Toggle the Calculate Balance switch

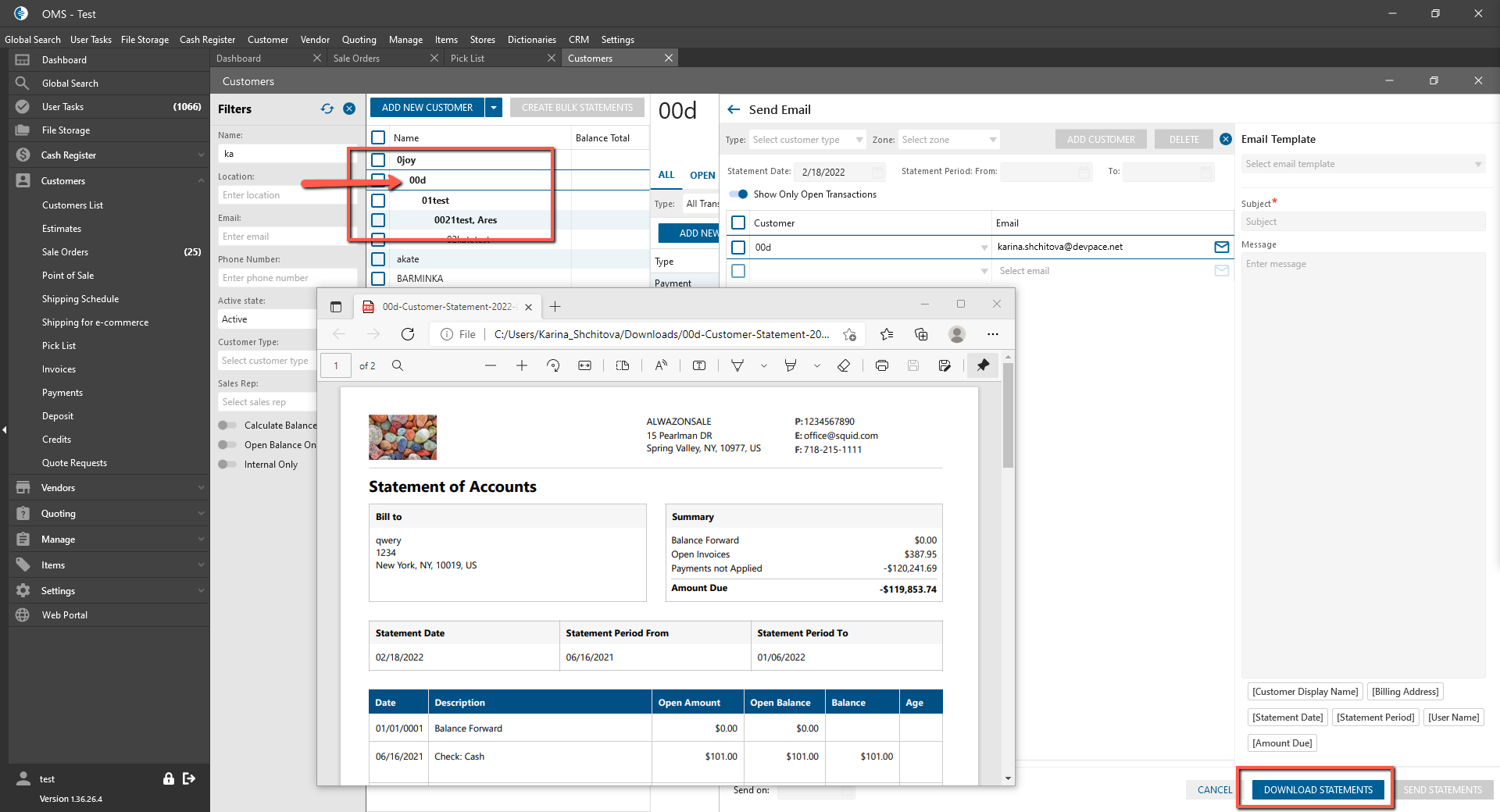(227, 426)
